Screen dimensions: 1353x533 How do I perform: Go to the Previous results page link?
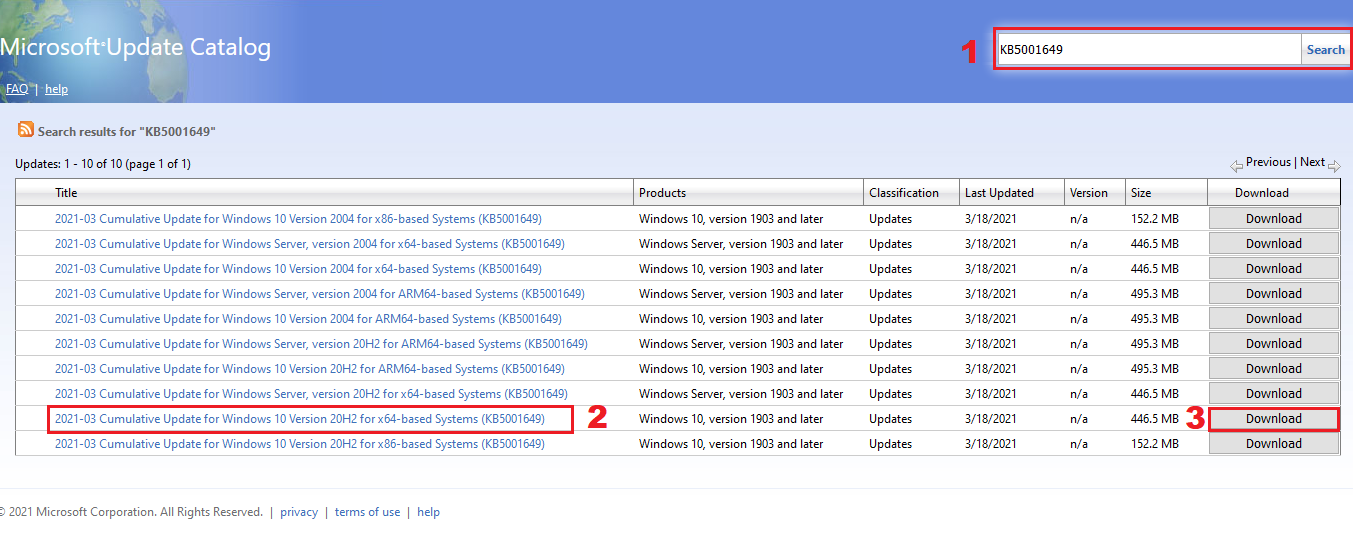point(1268,162)
